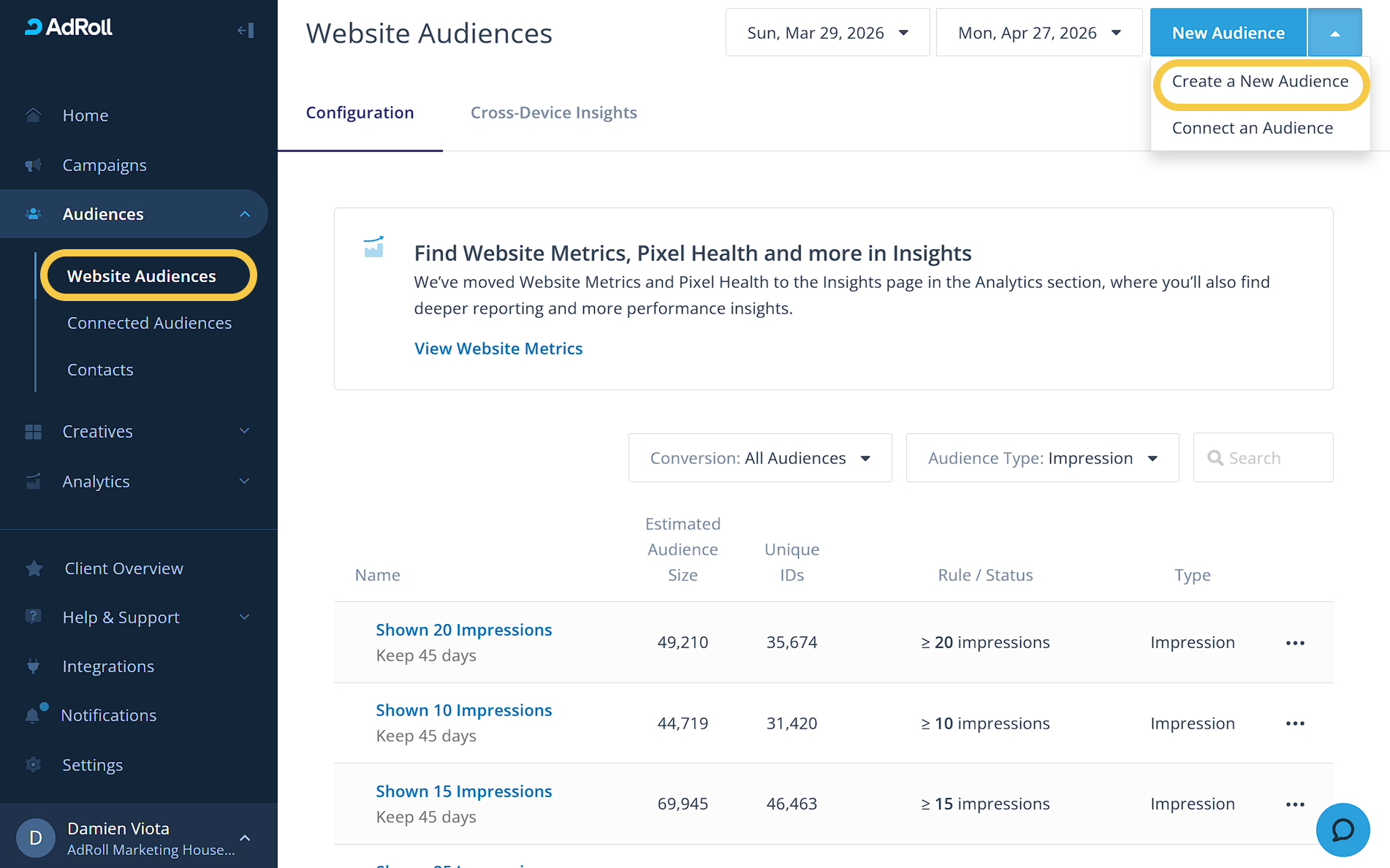Click the Home icon in sidebar
The width and height of the screenshot is (1390, 868).
click(x=34, y=115)
